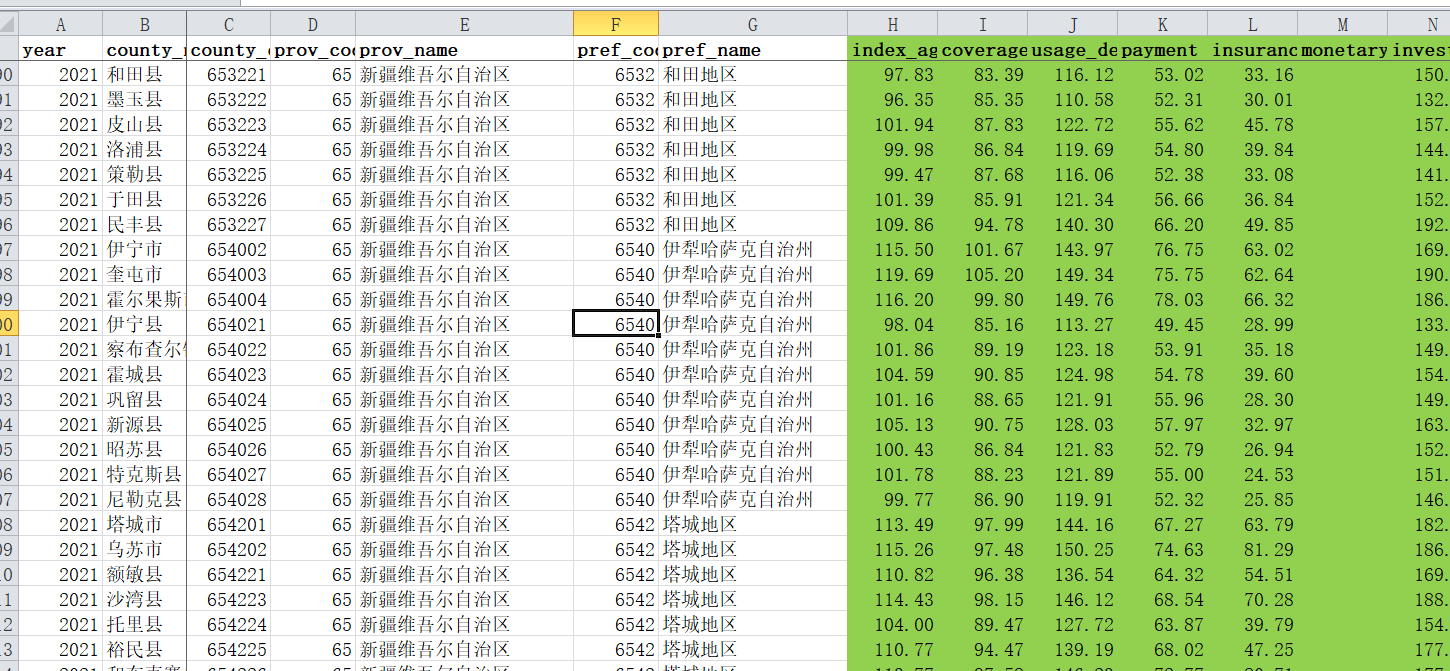Select county cell 伊宁市
1450x671 pixels.
pos(145,249)
